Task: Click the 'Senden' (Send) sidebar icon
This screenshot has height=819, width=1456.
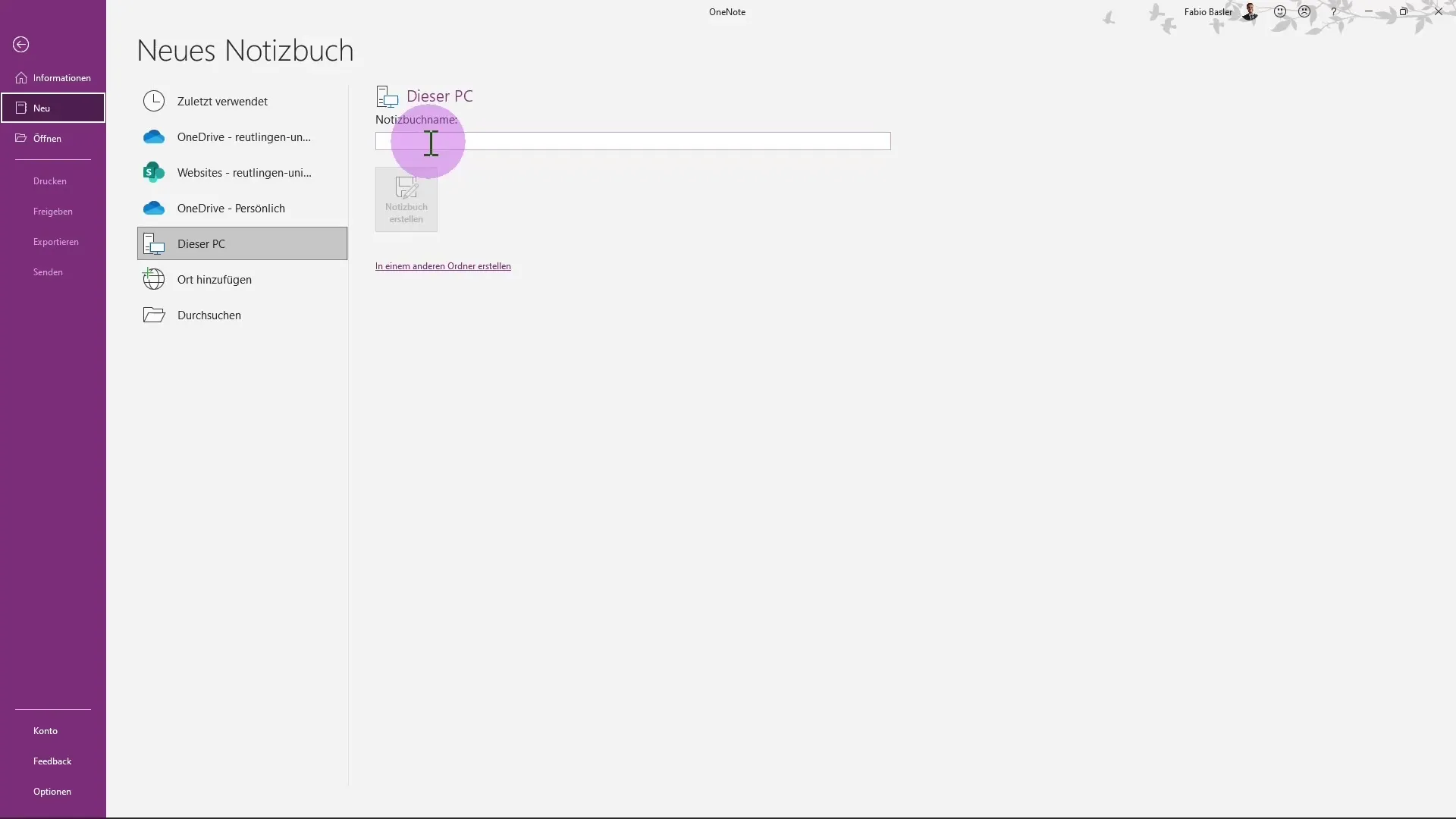Action: pos(48,271)
